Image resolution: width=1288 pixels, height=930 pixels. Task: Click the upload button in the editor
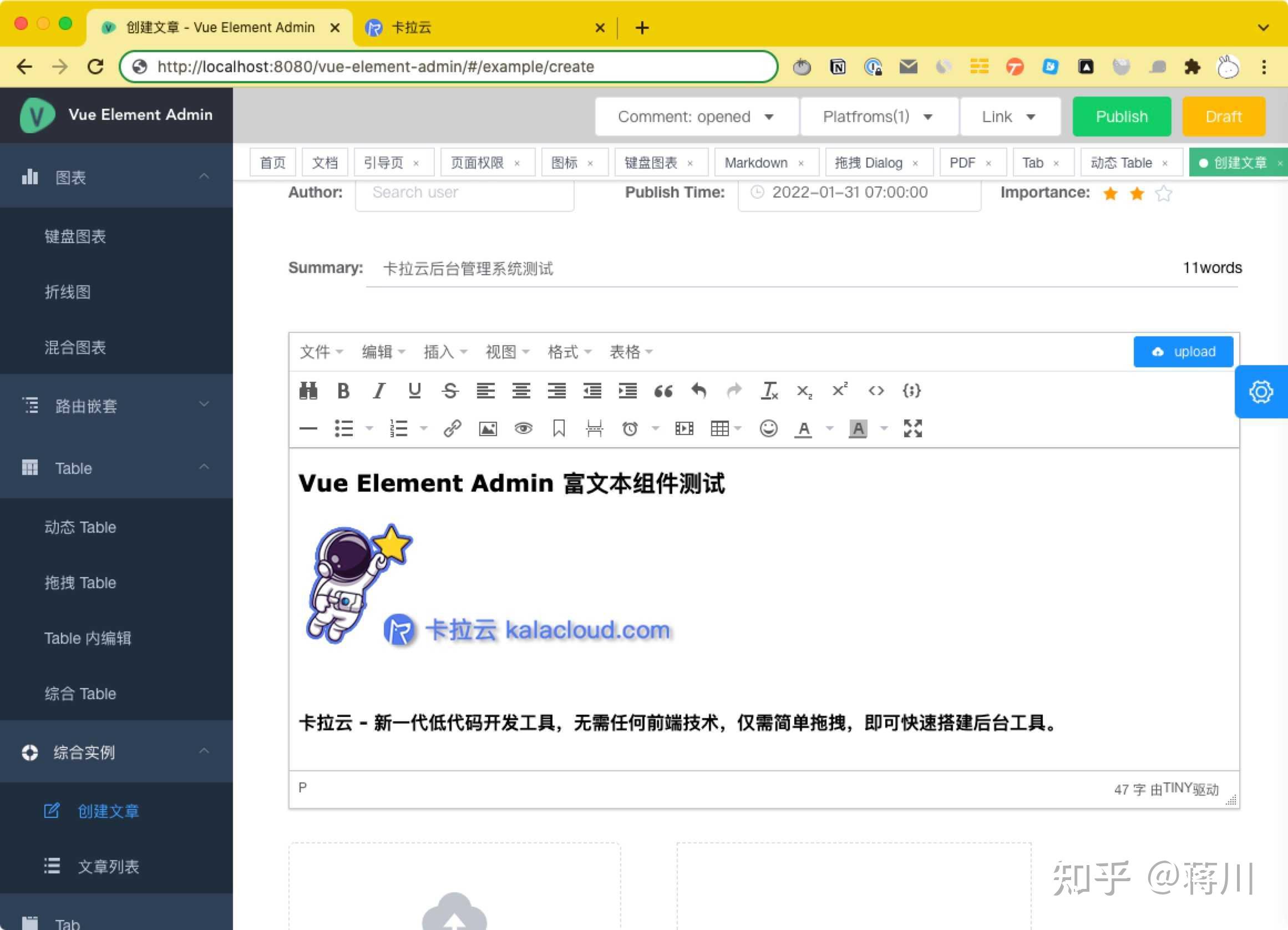(x=1183, y=352)
